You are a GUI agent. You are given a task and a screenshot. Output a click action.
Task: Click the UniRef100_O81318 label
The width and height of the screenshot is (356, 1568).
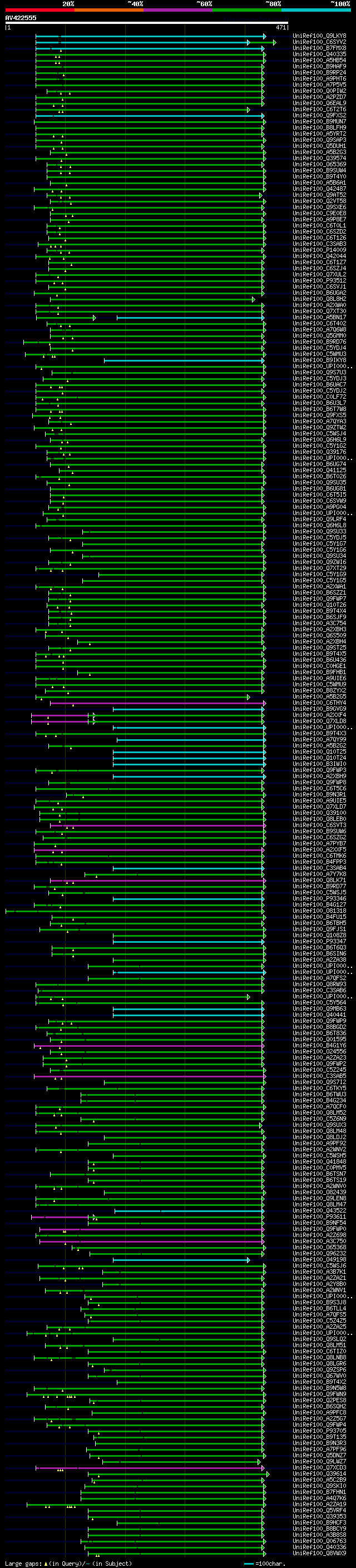(319, 911)
